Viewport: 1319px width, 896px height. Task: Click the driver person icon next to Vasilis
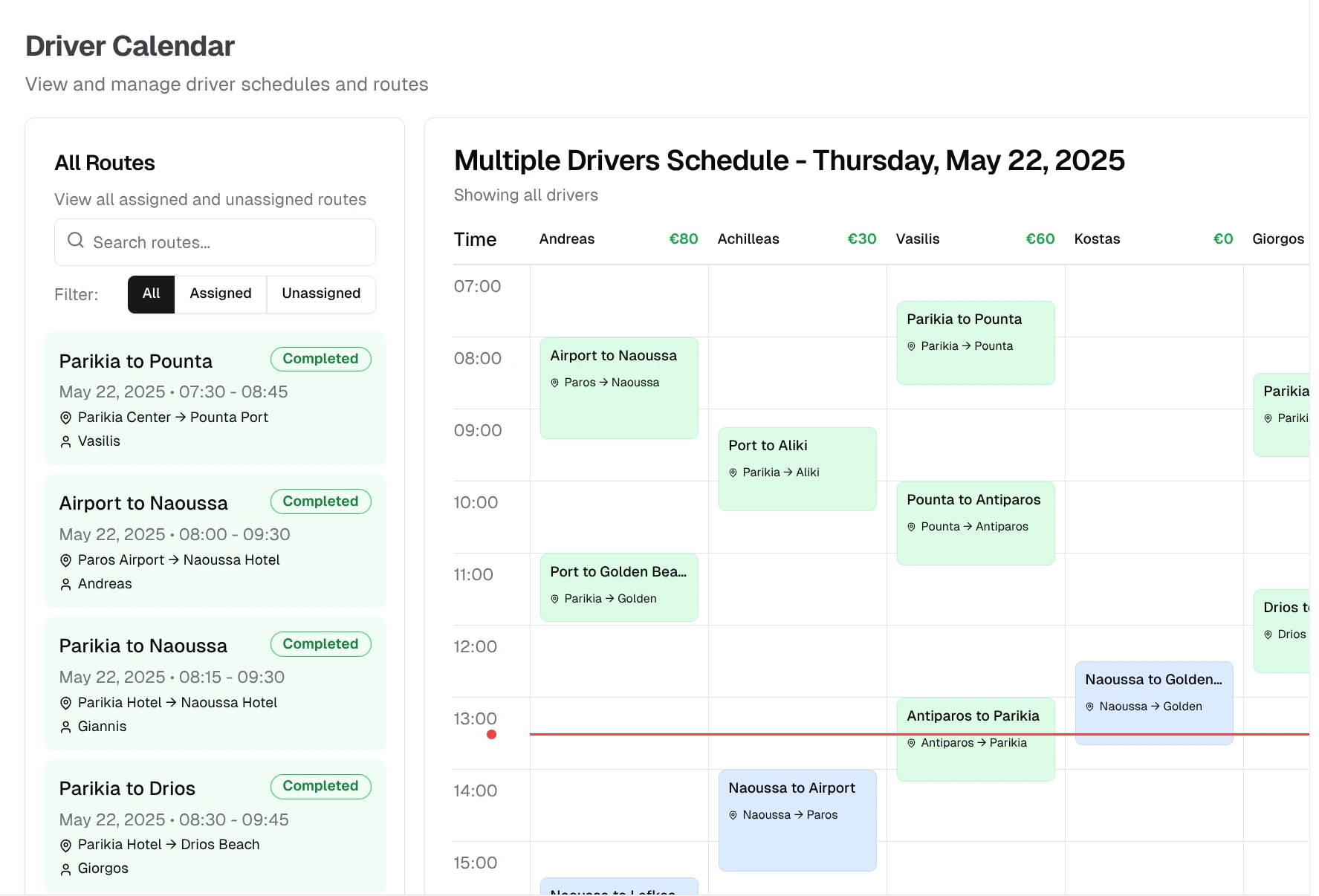(x=65, y=441)
